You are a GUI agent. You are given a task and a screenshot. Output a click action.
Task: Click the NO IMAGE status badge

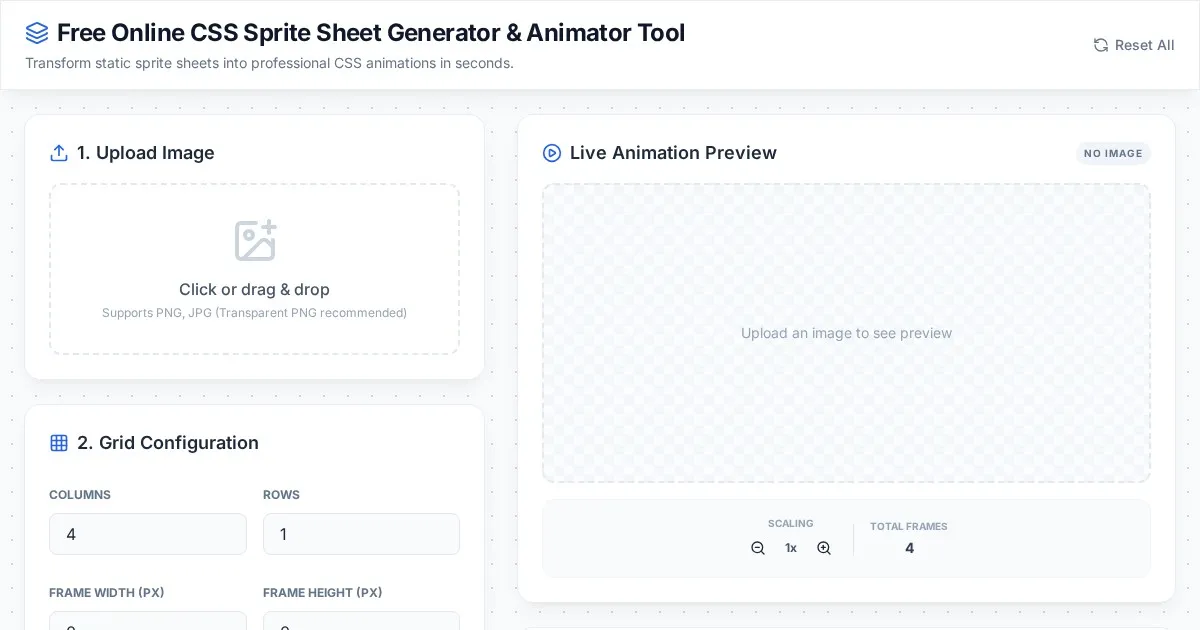1113,153
